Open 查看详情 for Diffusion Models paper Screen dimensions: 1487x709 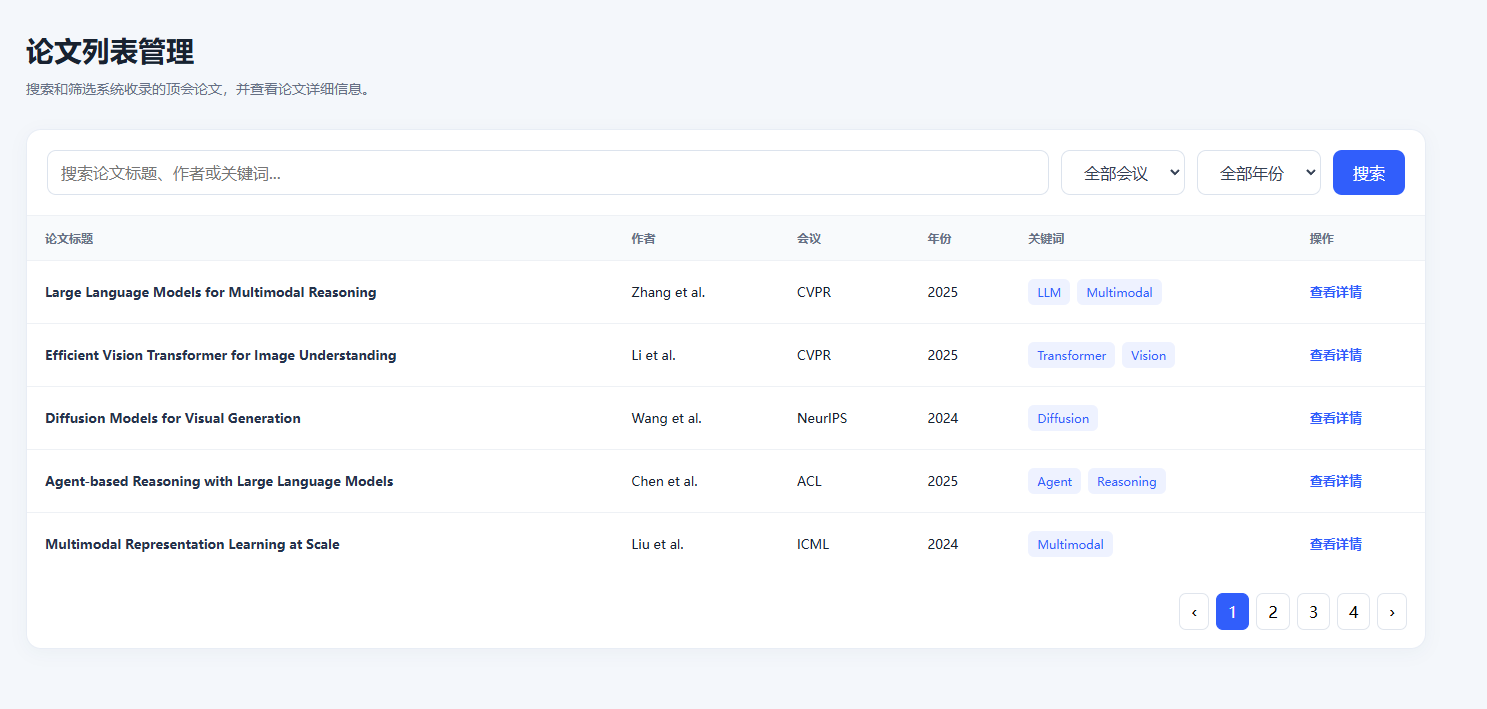(x=1336, y=418)
